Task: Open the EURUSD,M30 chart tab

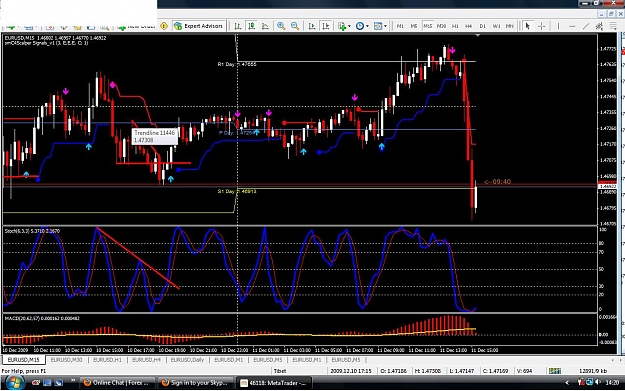Action: 66,360
